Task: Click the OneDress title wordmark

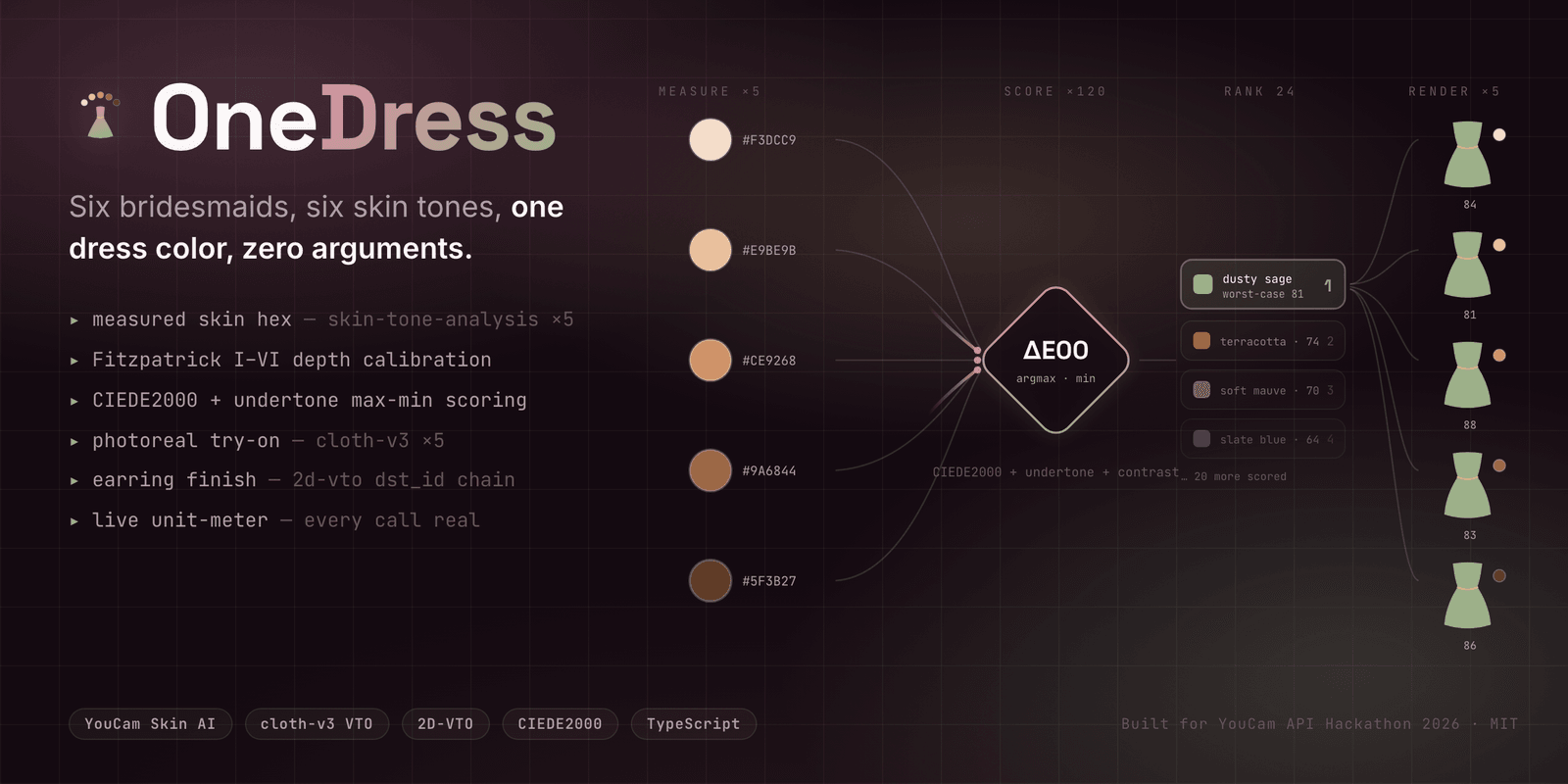Action: pyautogui.click(x=354, y=119)
